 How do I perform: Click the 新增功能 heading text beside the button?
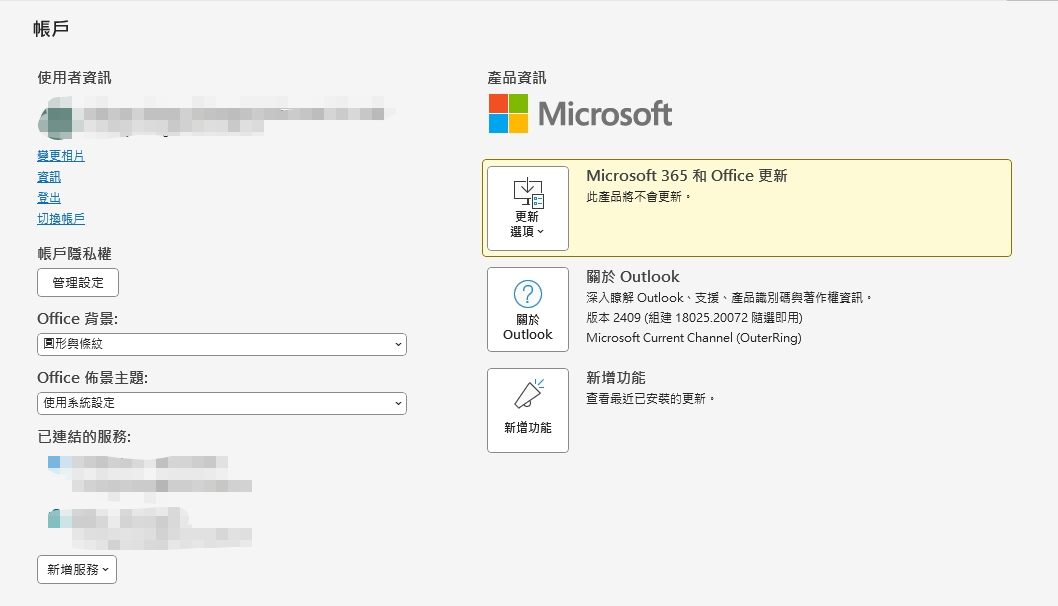coord(615,378)
